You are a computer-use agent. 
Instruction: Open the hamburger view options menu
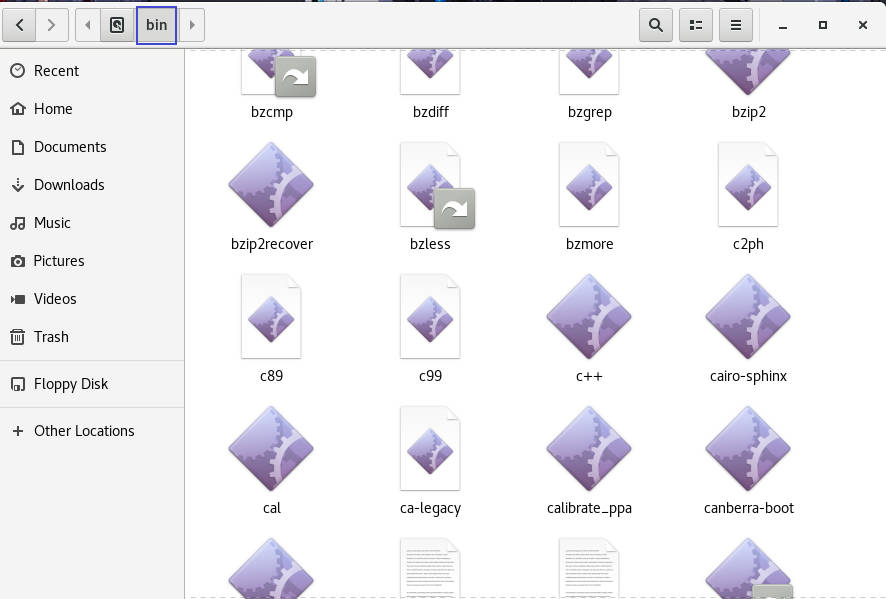(x=736, y=25)
